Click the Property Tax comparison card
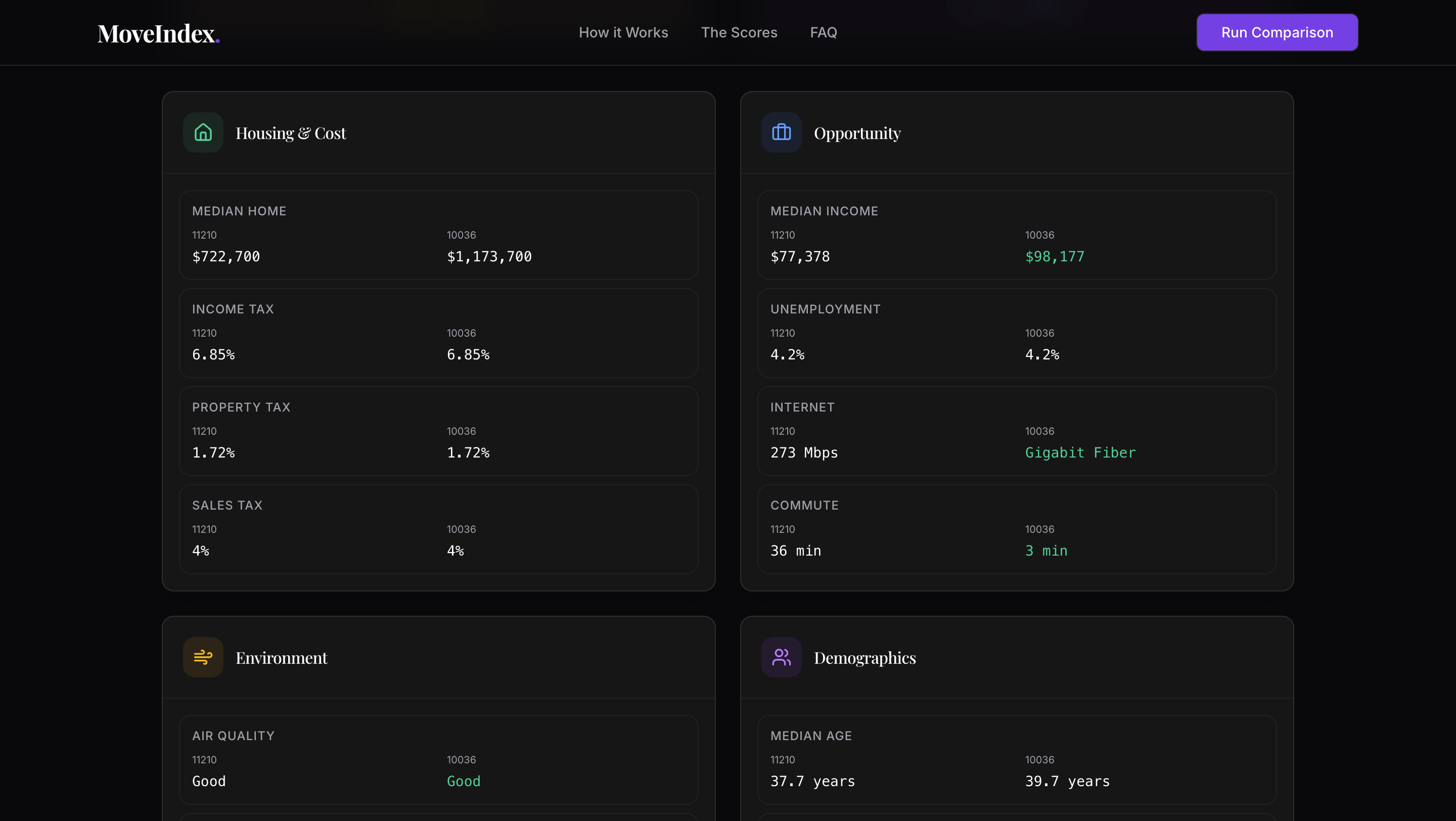Viewport: 1456px width, 821px height. tap(438, 431)
